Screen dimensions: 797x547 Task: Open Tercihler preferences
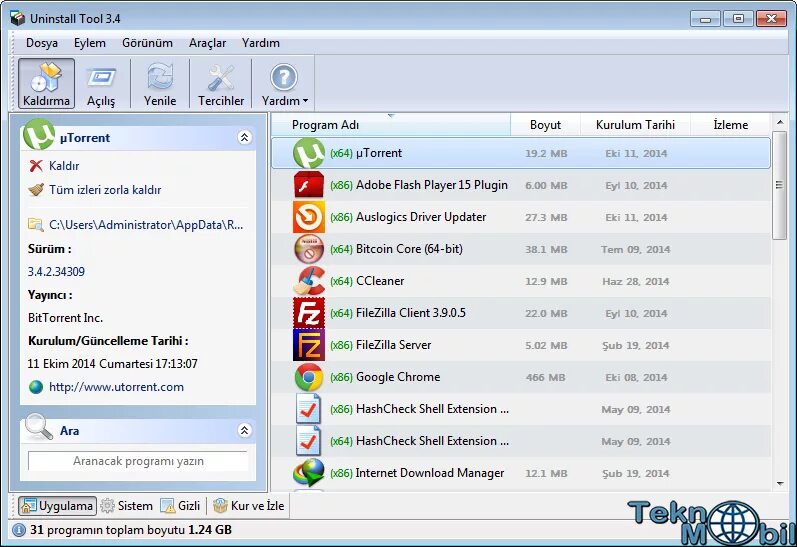coord(221,83)
